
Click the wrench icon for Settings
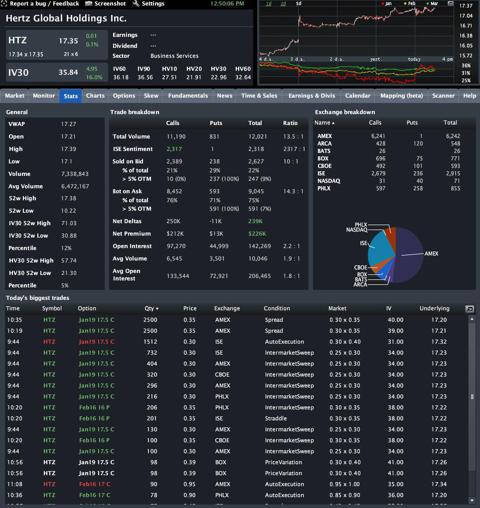coord(136,4)
